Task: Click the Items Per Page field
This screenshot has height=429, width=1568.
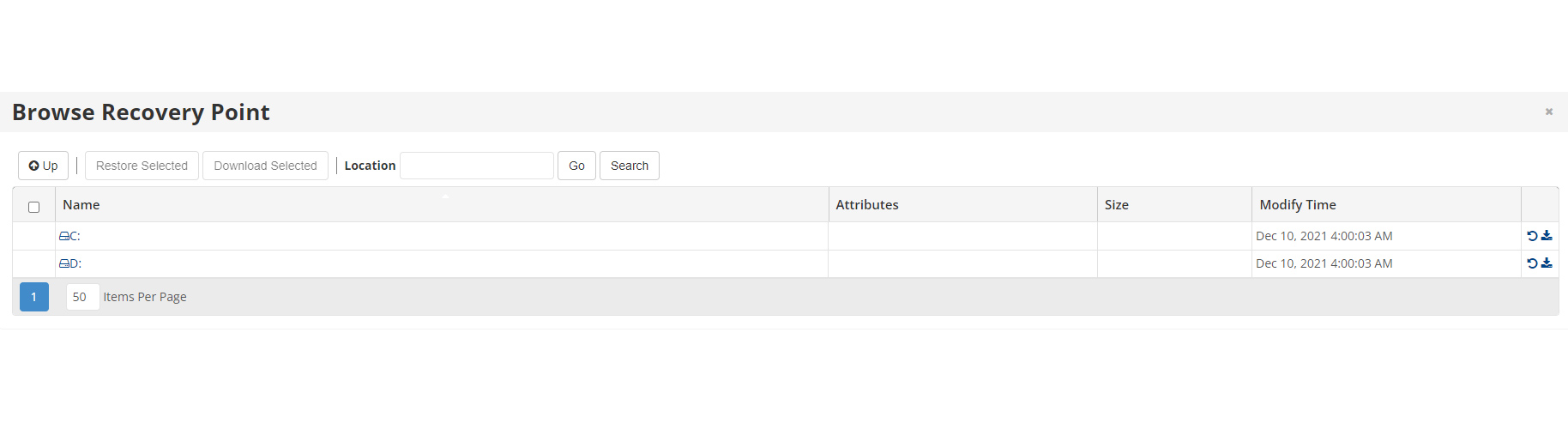Action: tap(82, 297)
